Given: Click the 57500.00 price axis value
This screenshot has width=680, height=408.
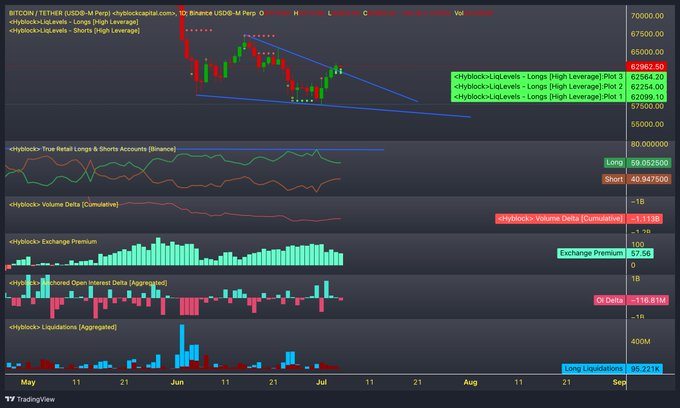Looking at the screenshot, I should click(647, 106).
